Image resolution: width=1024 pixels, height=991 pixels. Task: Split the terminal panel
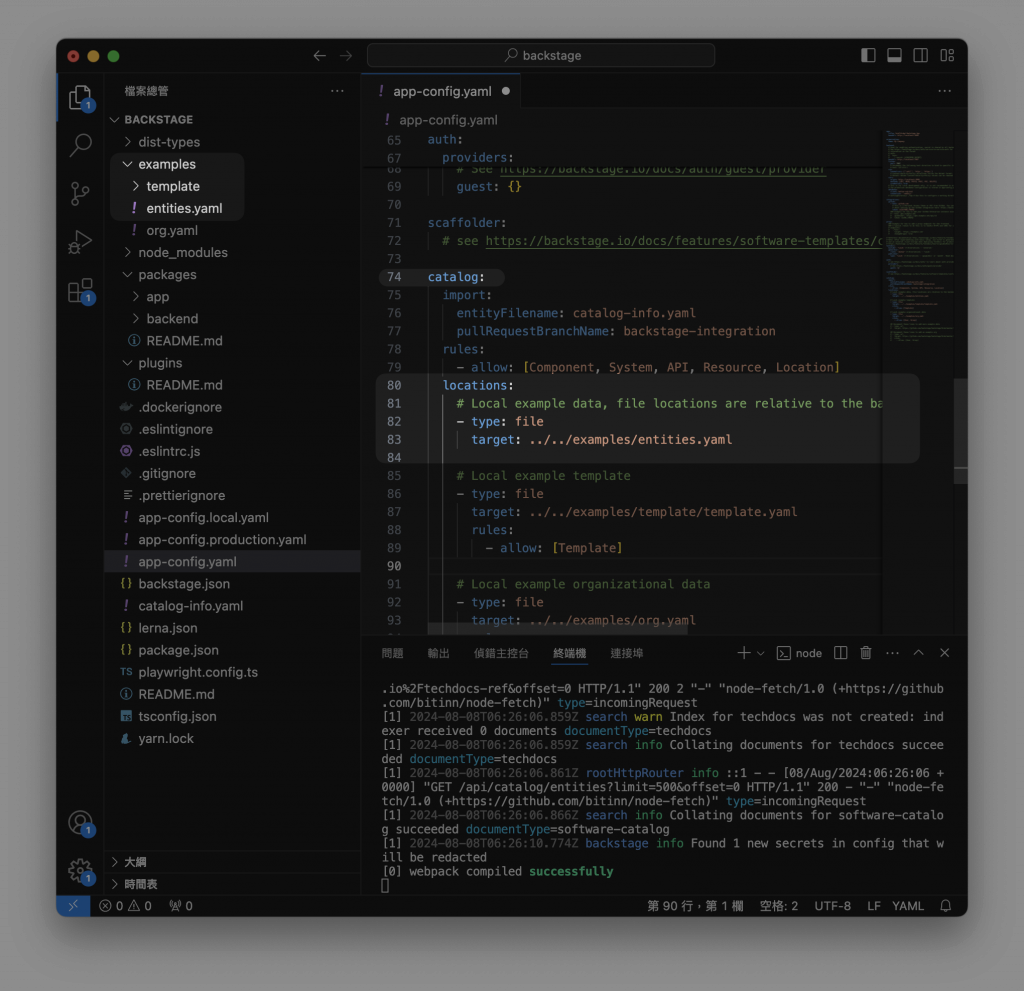(x=840, y=653)
